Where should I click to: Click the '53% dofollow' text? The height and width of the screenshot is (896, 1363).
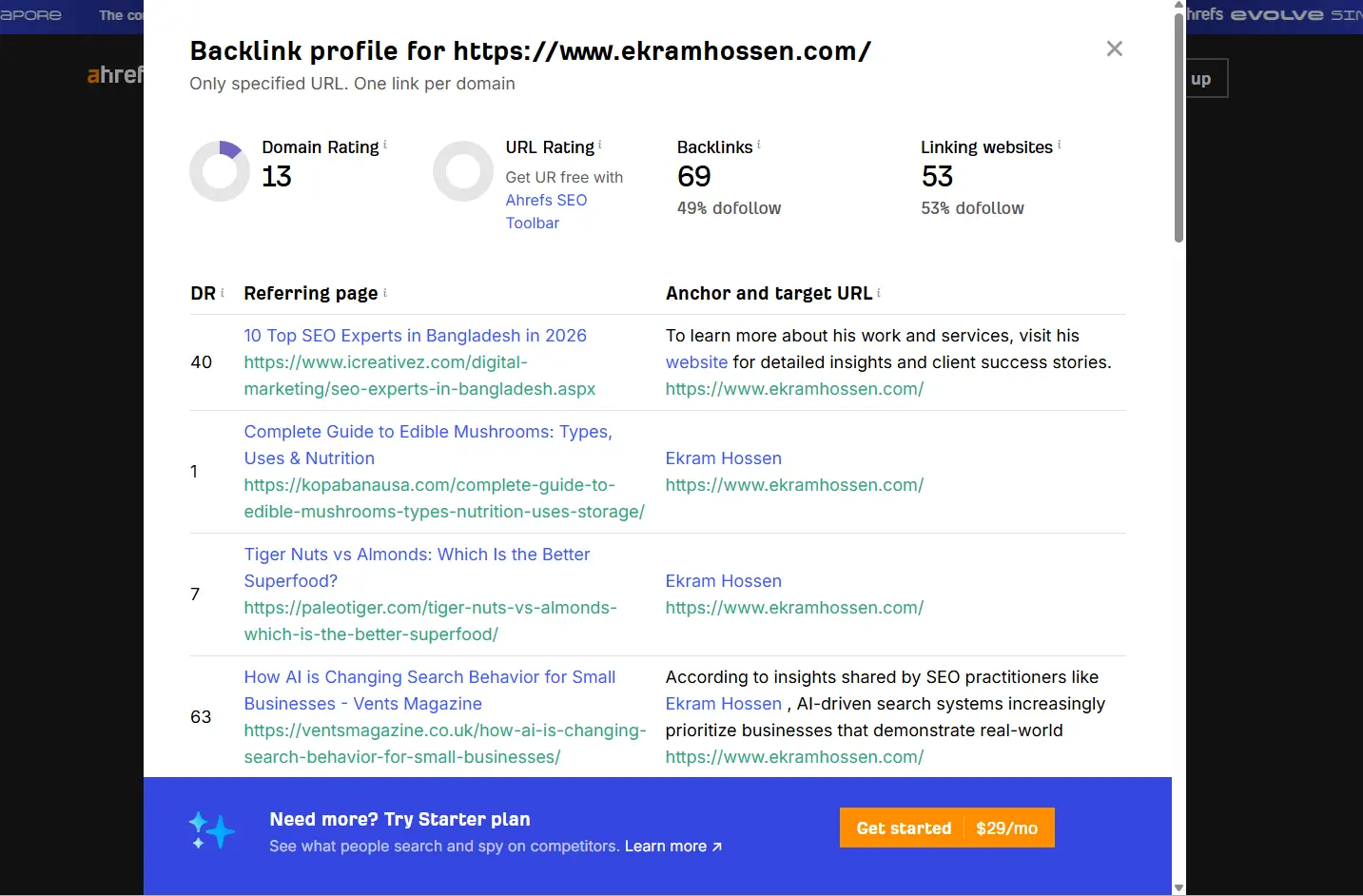click(x=972, y=208)
